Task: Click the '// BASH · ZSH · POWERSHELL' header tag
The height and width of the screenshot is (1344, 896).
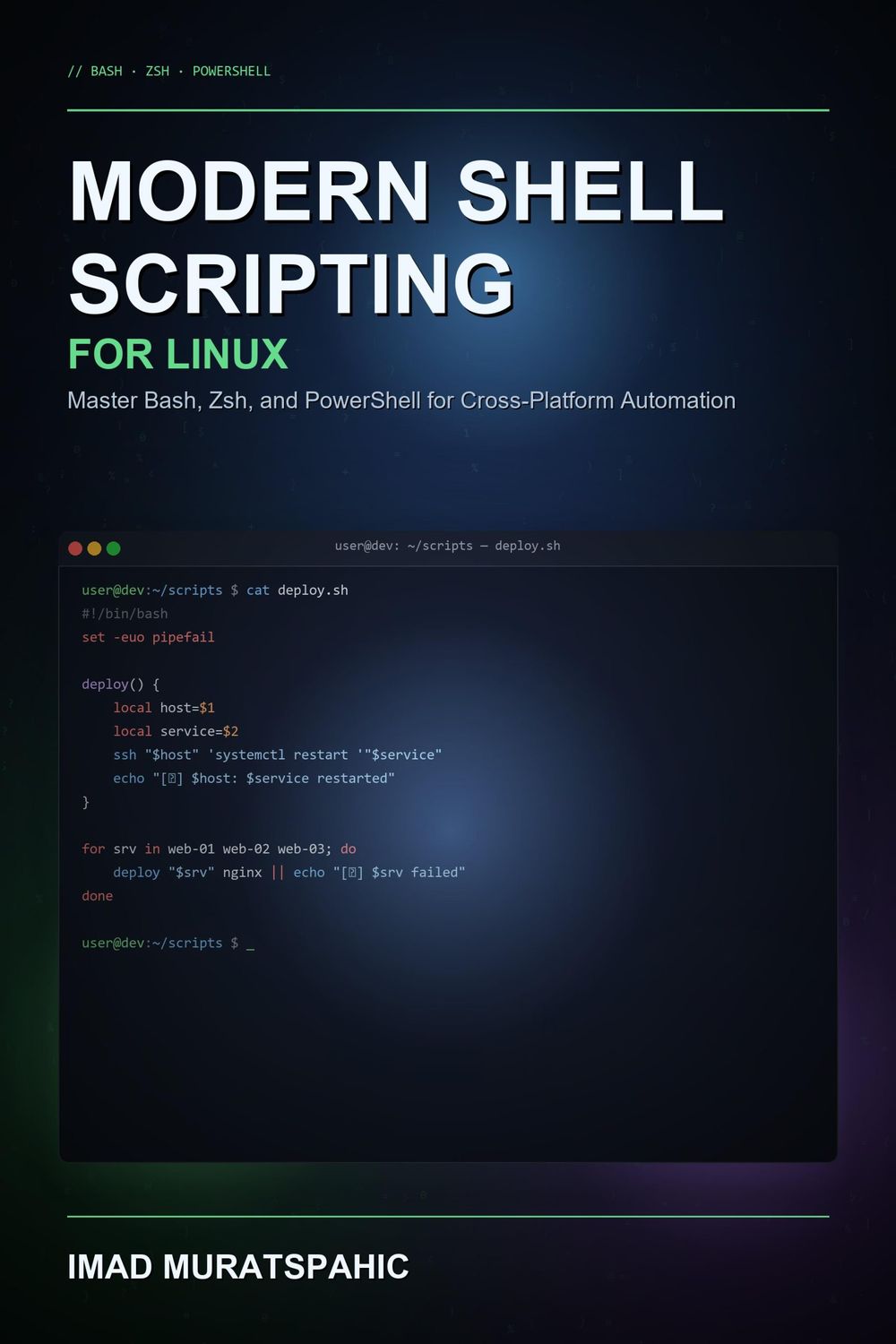Action: click(x=168, y=71)
